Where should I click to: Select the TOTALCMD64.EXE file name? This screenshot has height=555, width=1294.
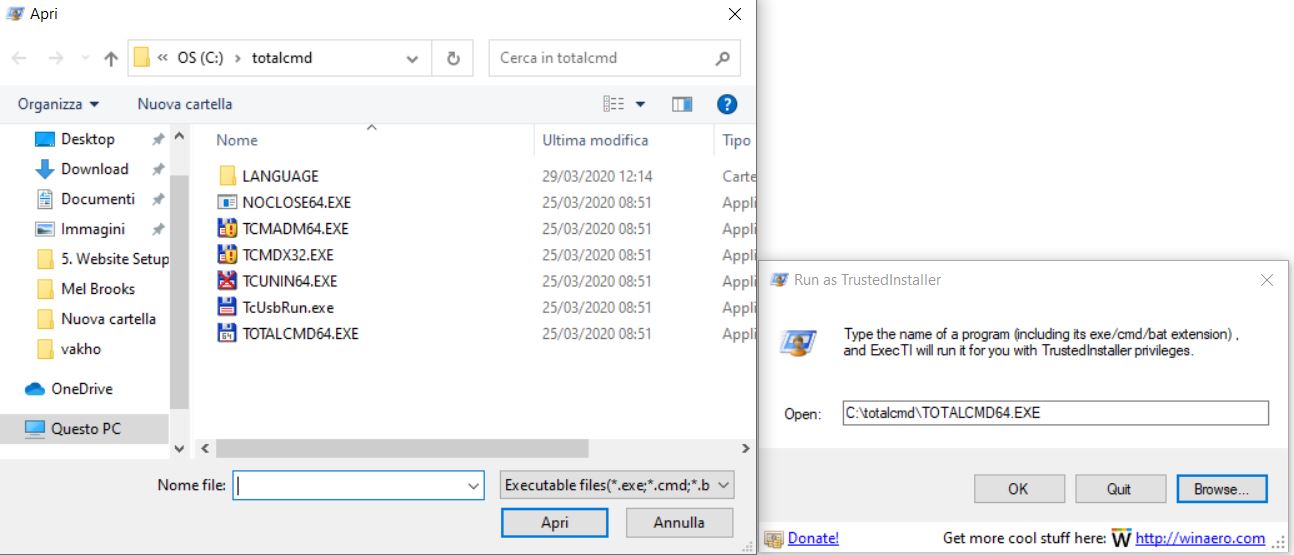tap(300, 334)
